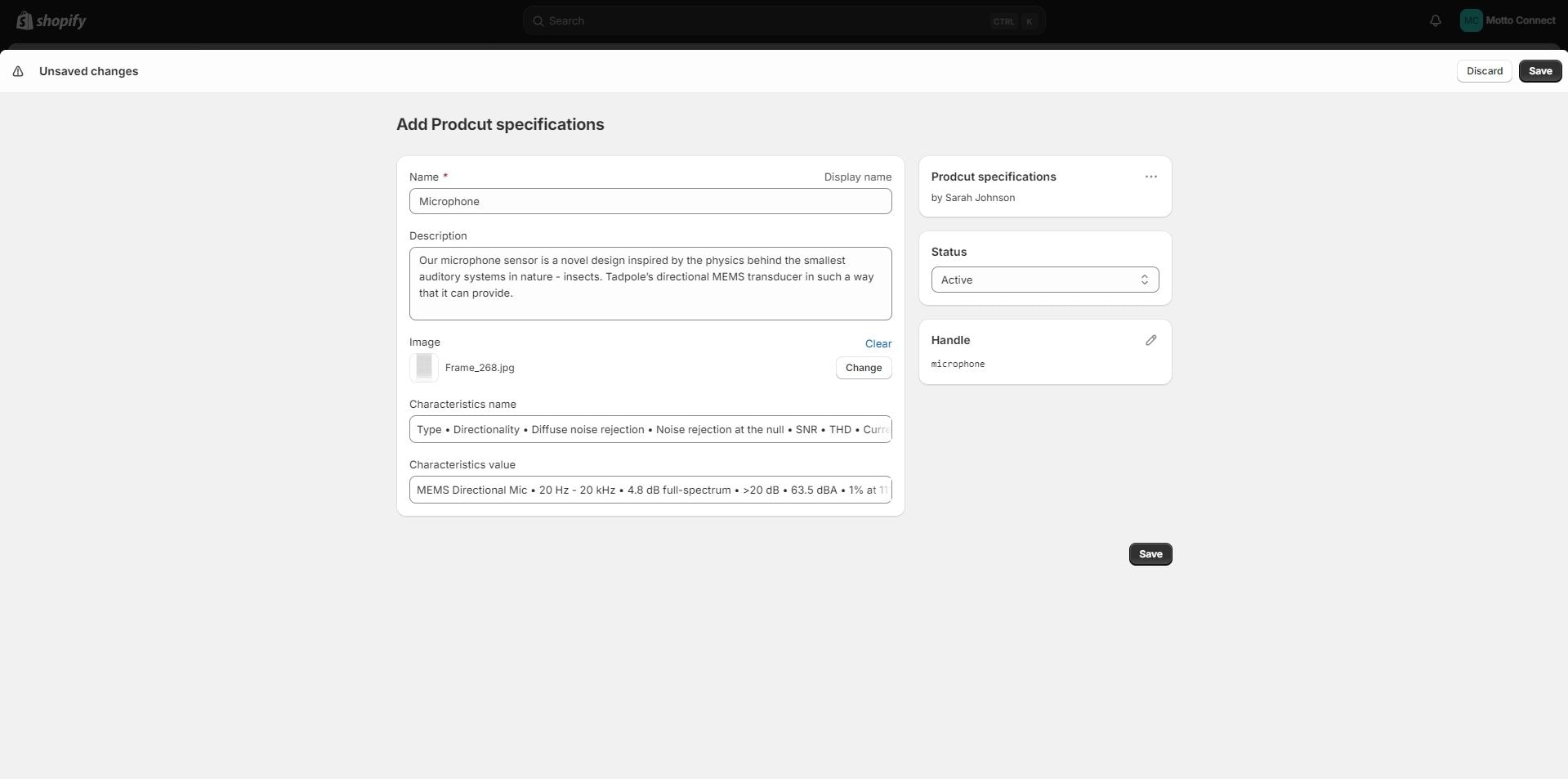Screen dimensions: 1568x779
Task: Click the Frame_268.jpg image thumbnail
Action: (424, 368)
